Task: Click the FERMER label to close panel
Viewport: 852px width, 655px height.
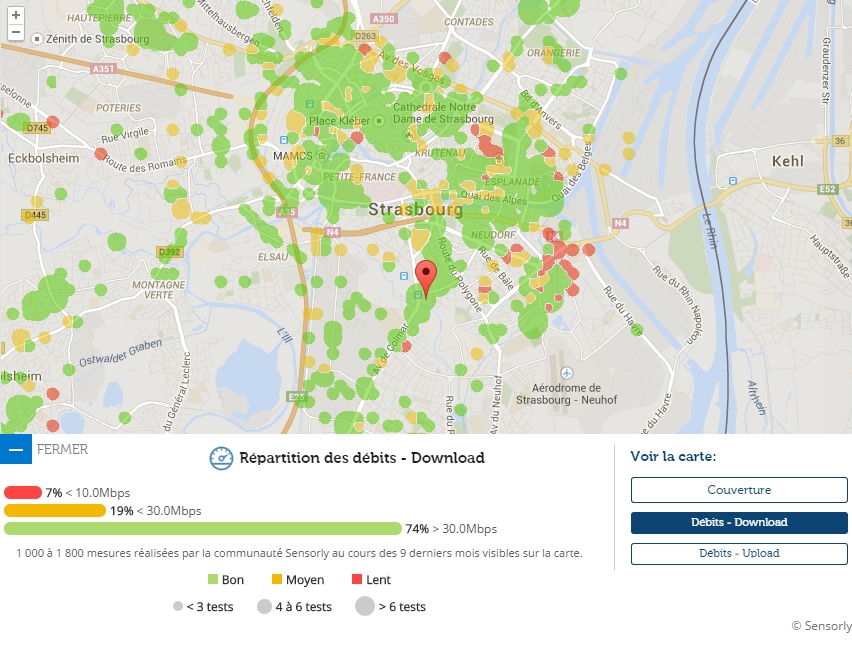Action: tap(62, 450)
